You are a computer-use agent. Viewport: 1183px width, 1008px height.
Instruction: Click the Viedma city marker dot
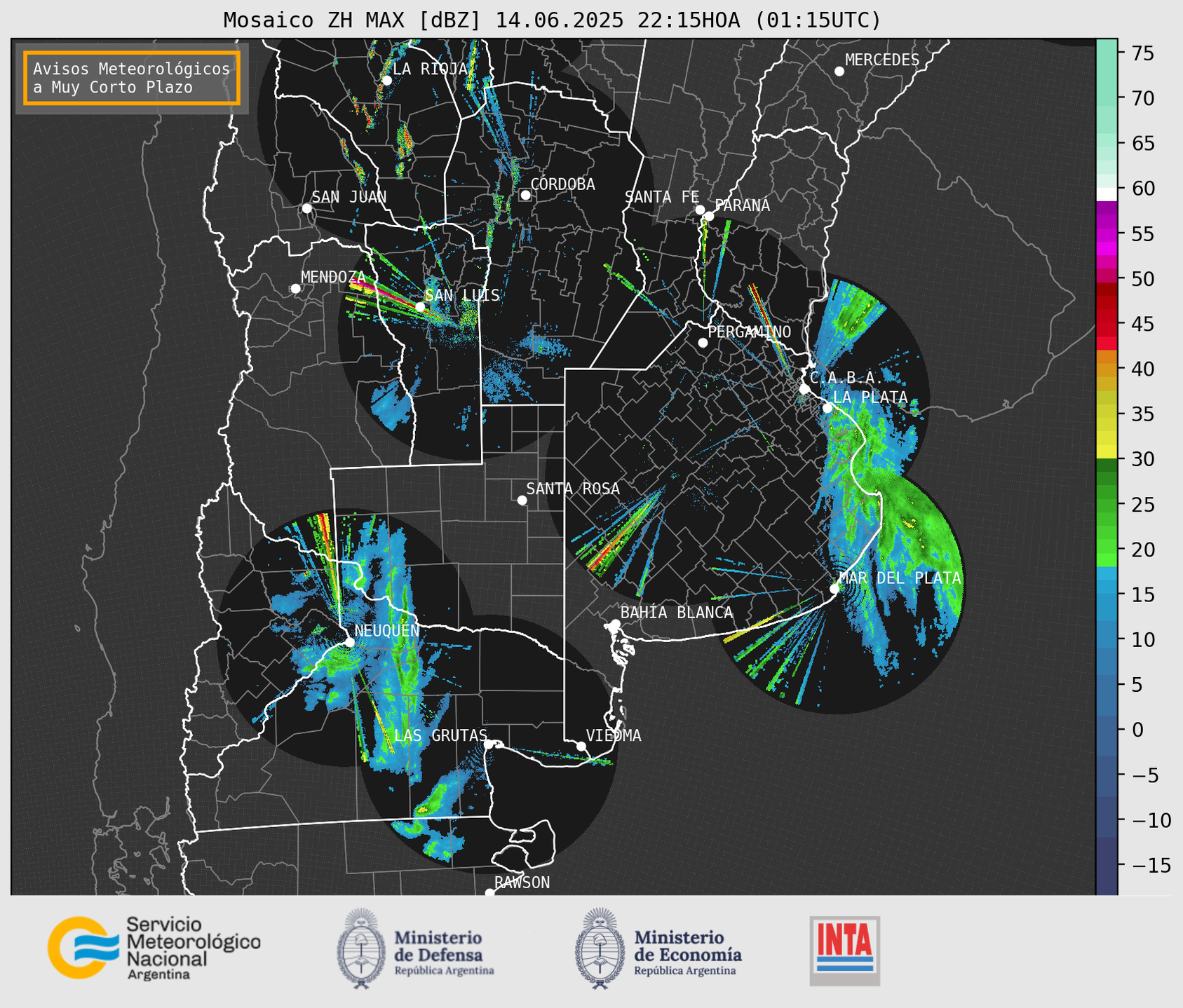tap(581, 746)
